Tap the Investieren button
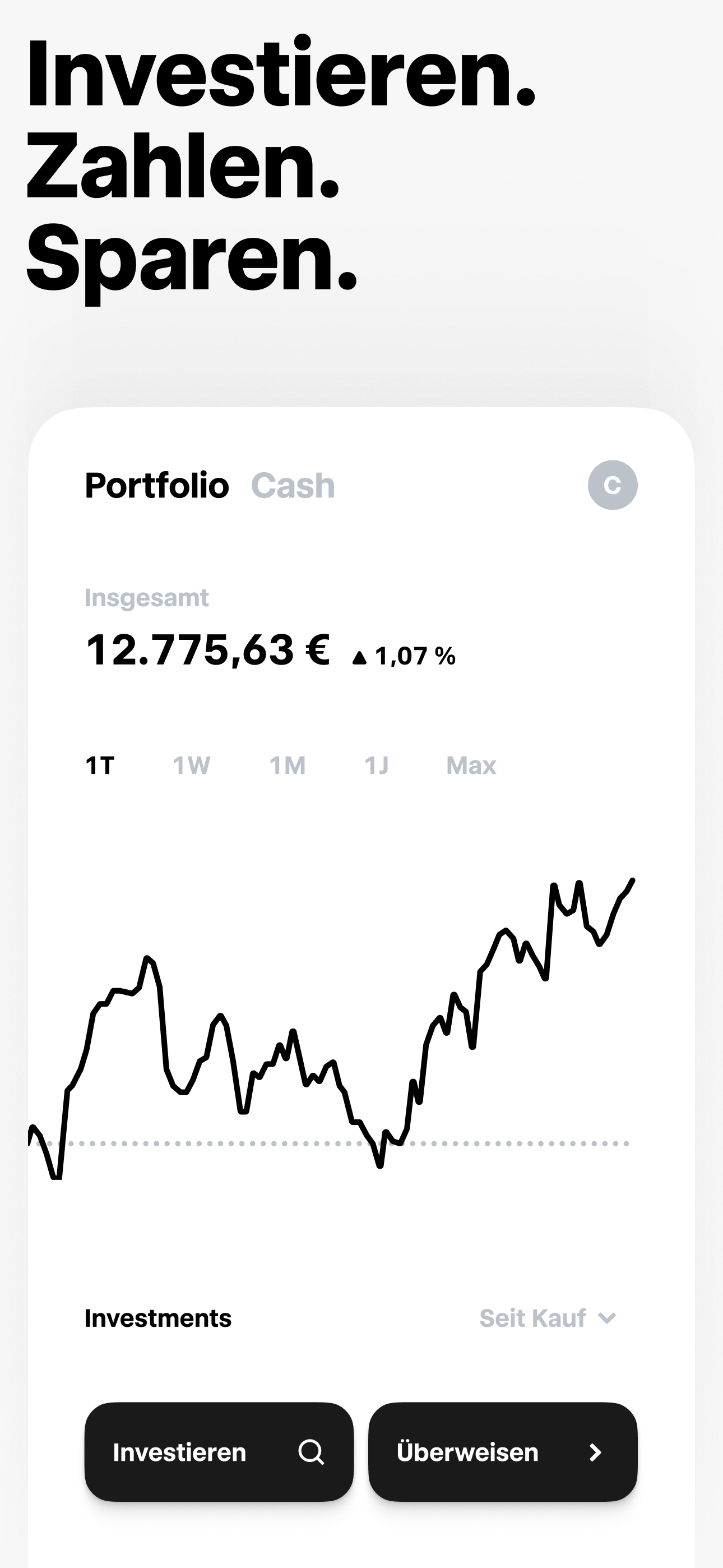 tap(219, 1452)
